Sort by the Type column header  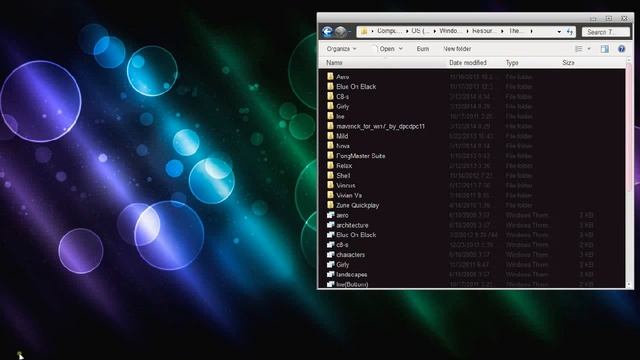[512, 63]
